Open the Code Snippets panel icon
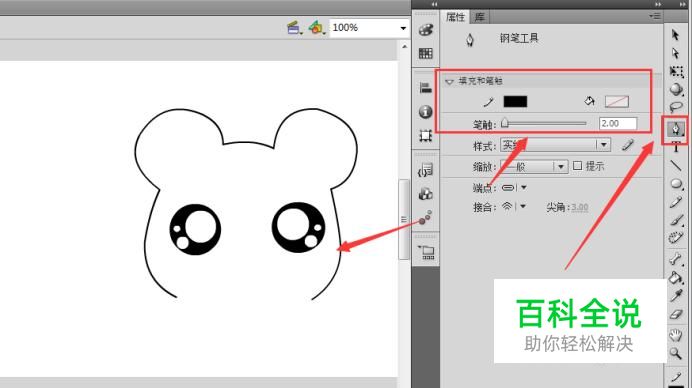692x388 pixels. coord(426,170)
